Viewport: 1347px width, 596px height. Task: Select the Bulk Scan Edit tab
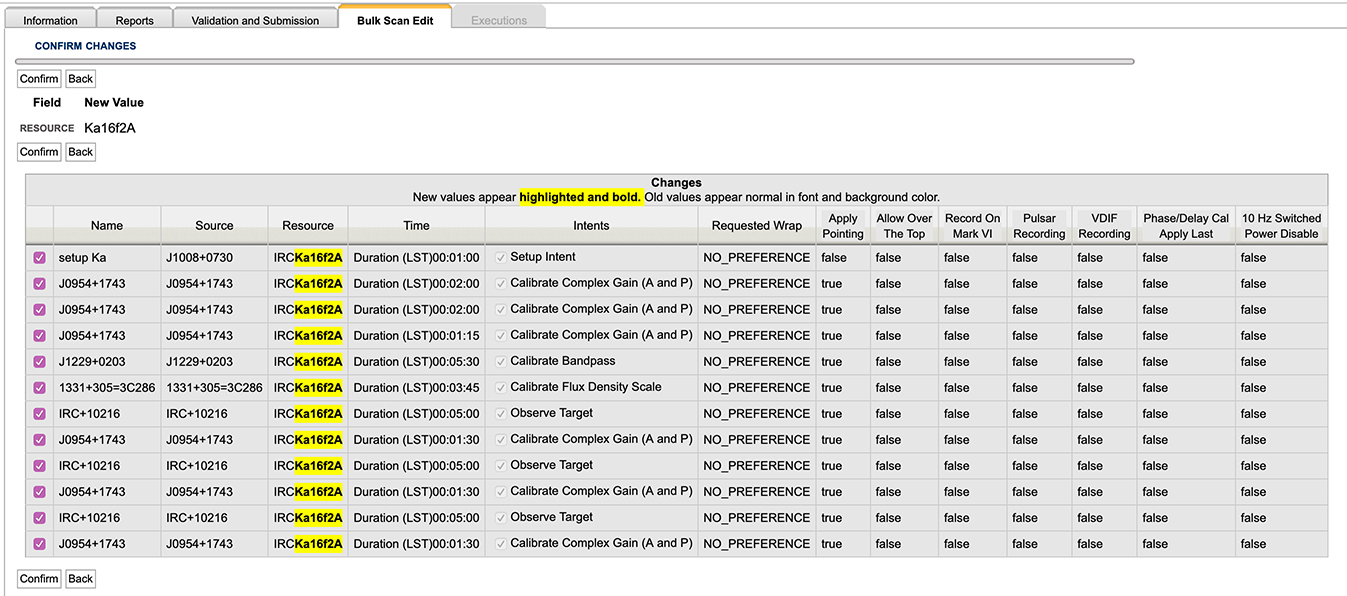[x=395, y=20]
